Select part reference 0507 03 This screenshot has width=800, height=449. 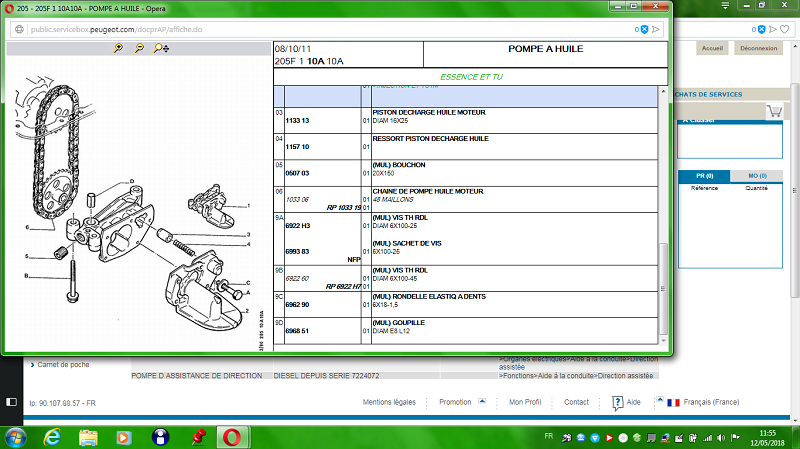(297, 173)
